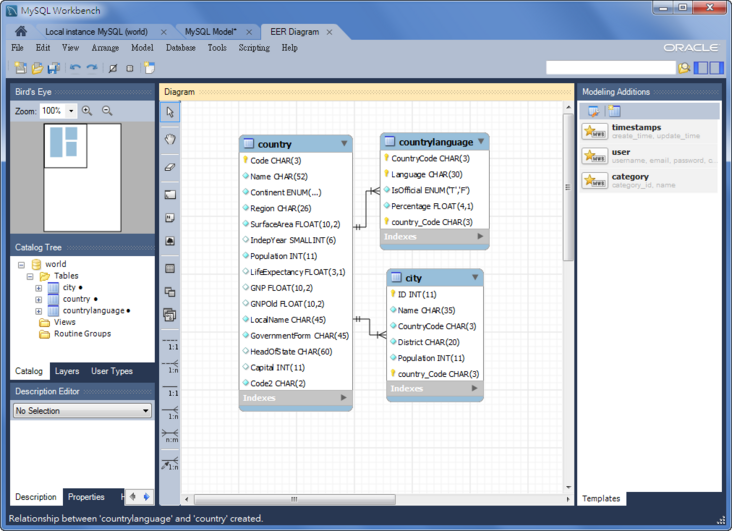Click the zoom out magnifier icon
Image resolution: width=732 pixels, height=531 pixels.
[x=107, y=111]
